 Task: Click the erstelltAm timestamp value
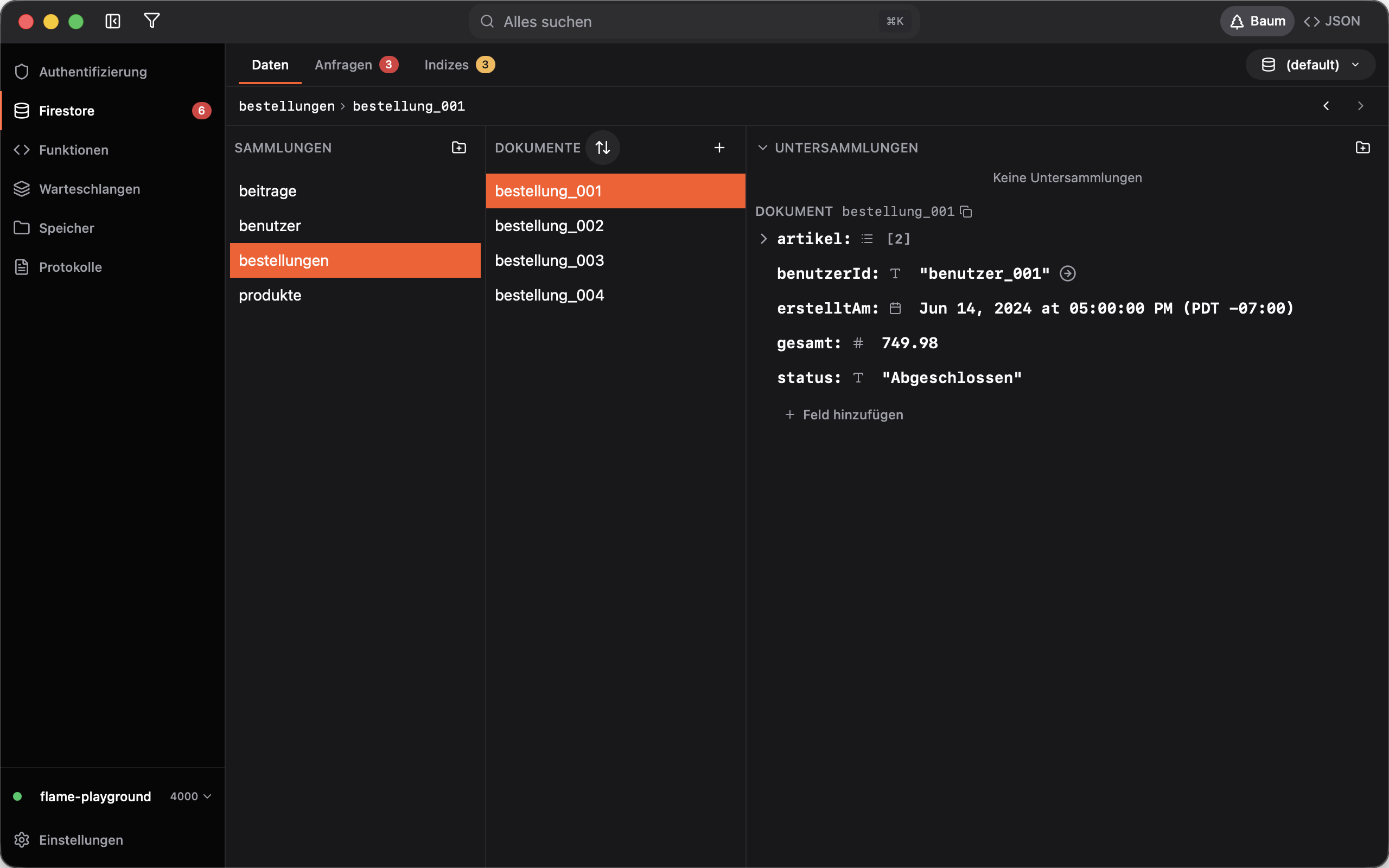coord(1107,308)
